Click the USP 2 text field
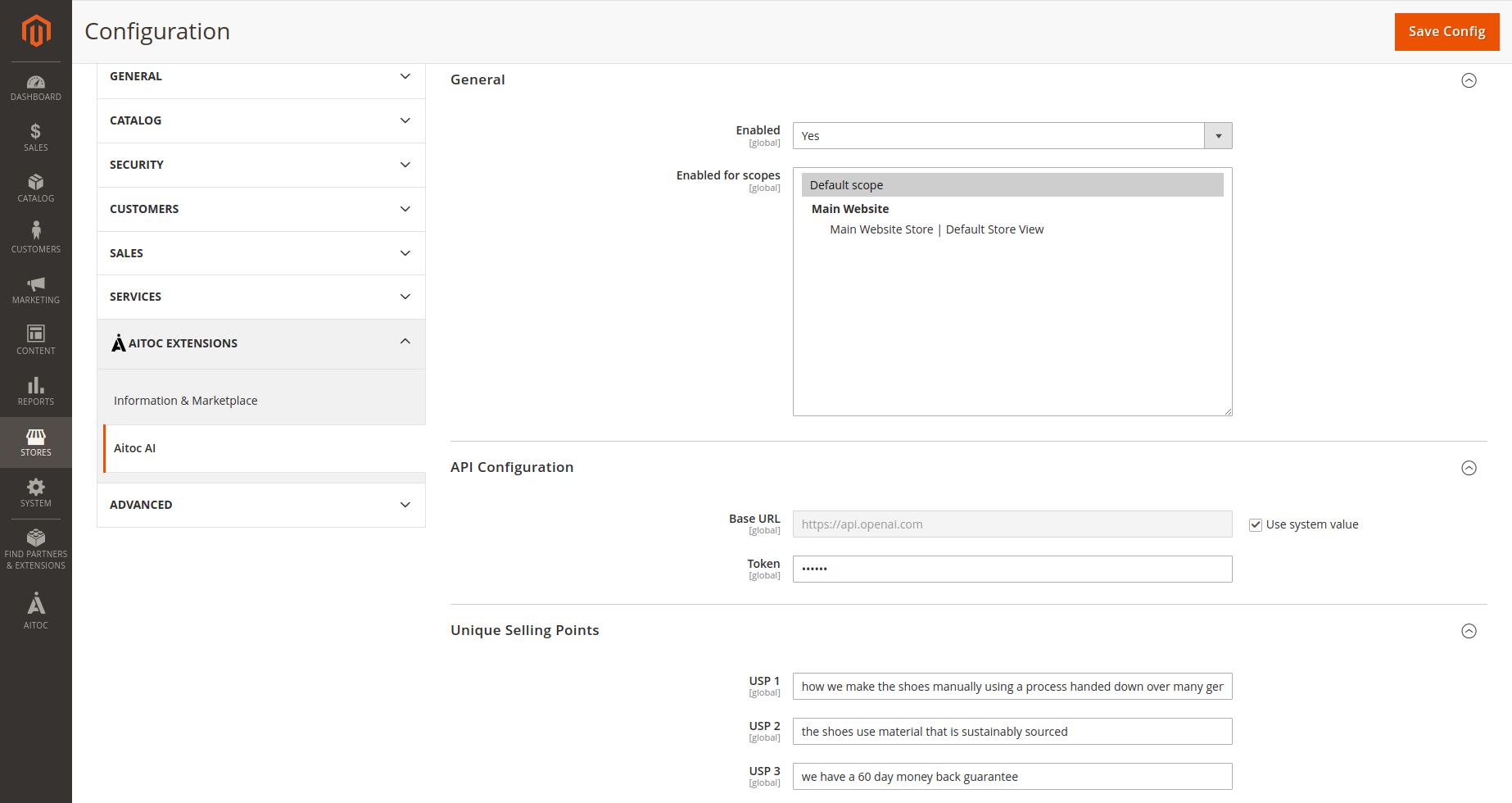The height and width of the screenshot is (803, 1512). tap(1012, 732)
